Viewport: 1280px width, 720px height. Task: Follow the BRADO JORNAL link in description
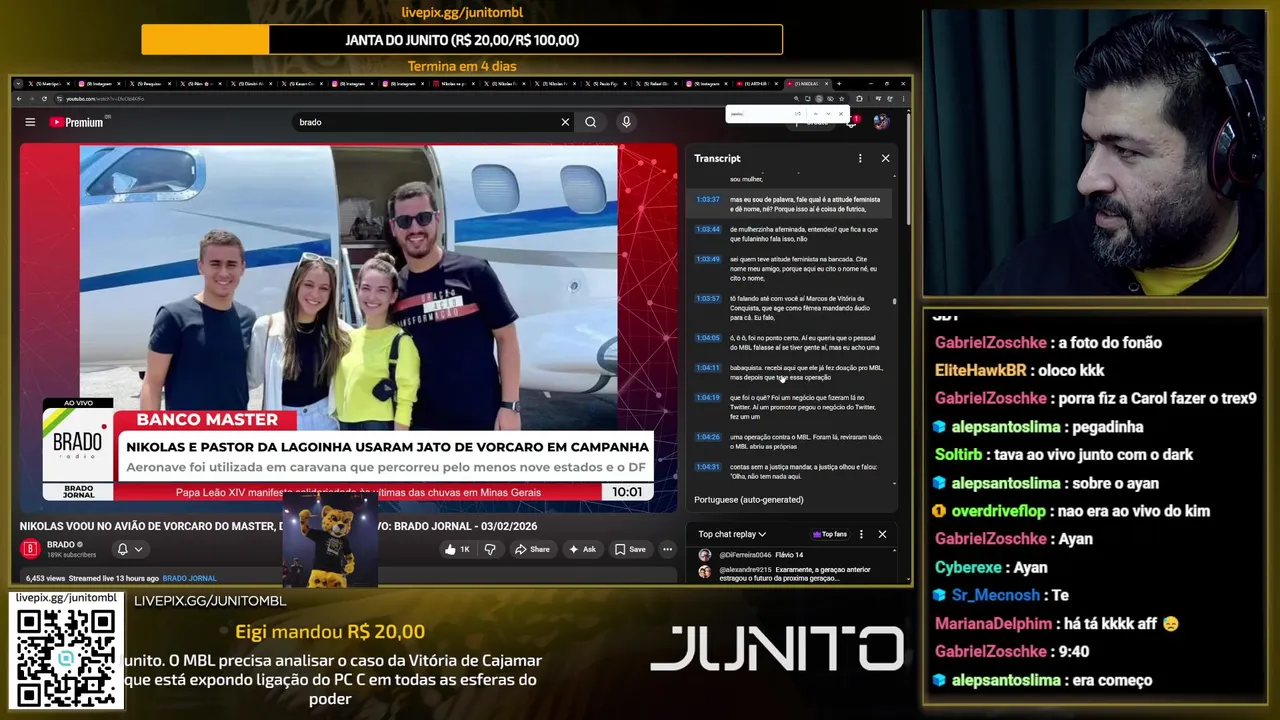(189, 578)
